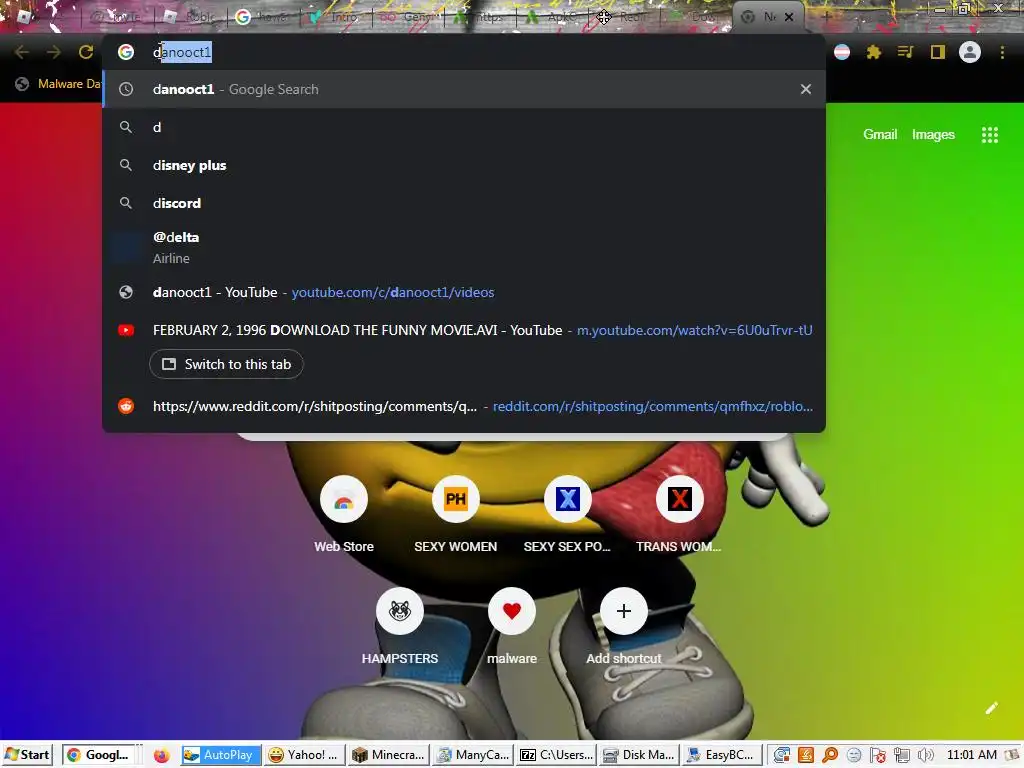Switch to the Minecra... taskbar window
This screenshot has width=1024, height=768.
coord(389,755)
